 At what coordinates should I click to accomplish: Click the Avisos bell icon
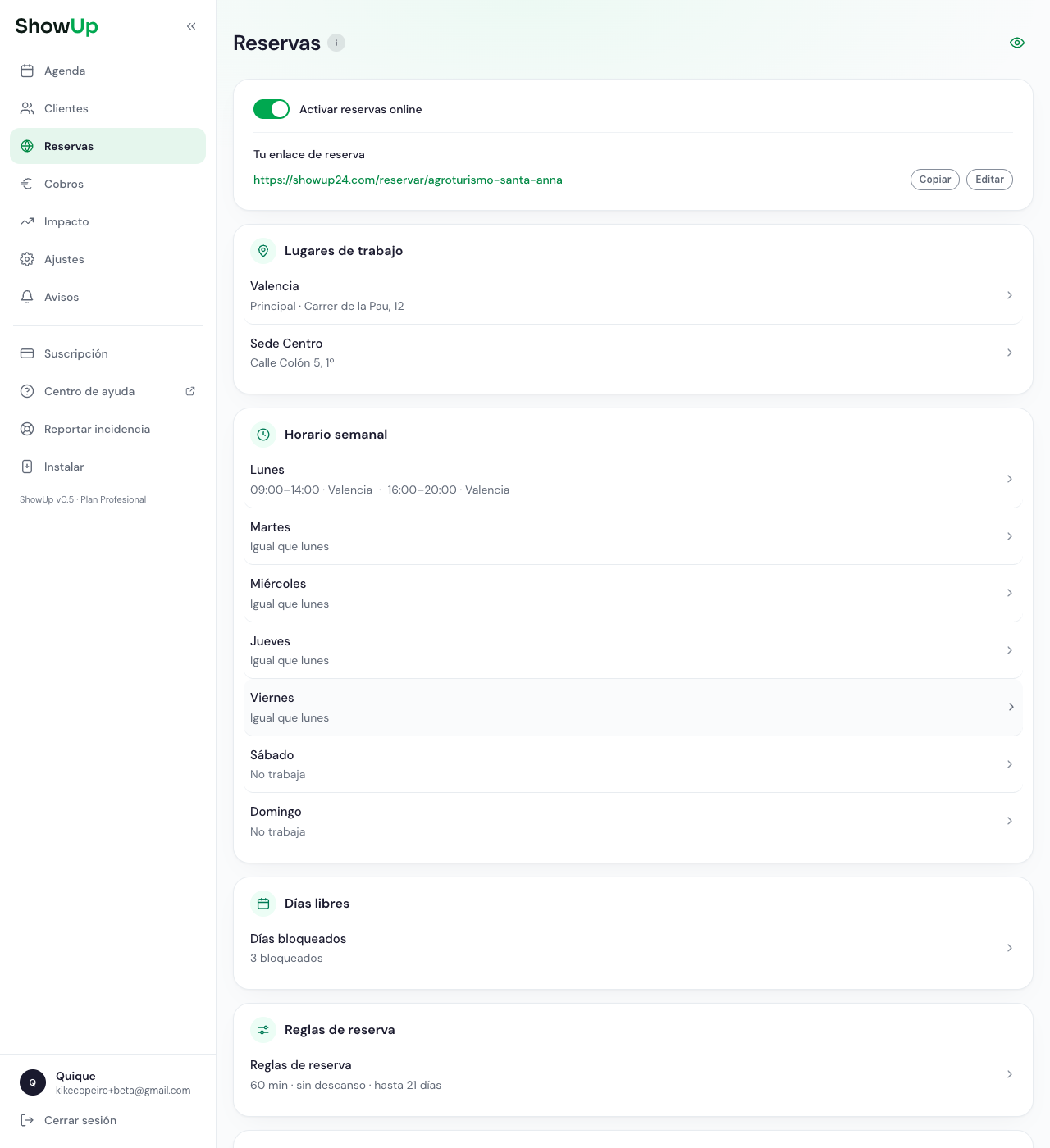coord(27,297)
